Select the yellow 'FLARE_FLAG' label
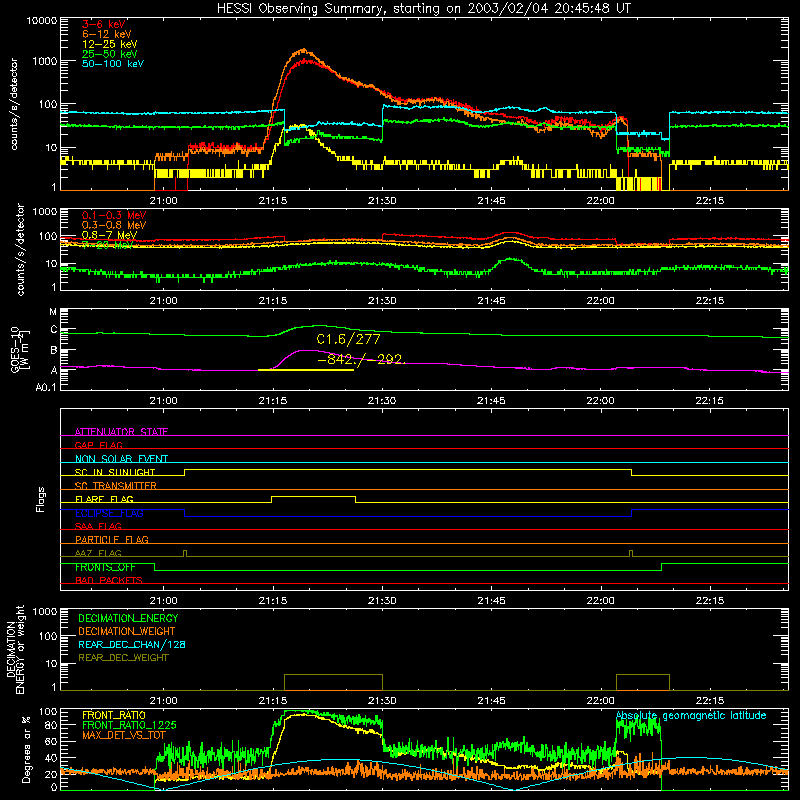The width and height of the screenshot is (800, 800). click(x=104, y=499)
